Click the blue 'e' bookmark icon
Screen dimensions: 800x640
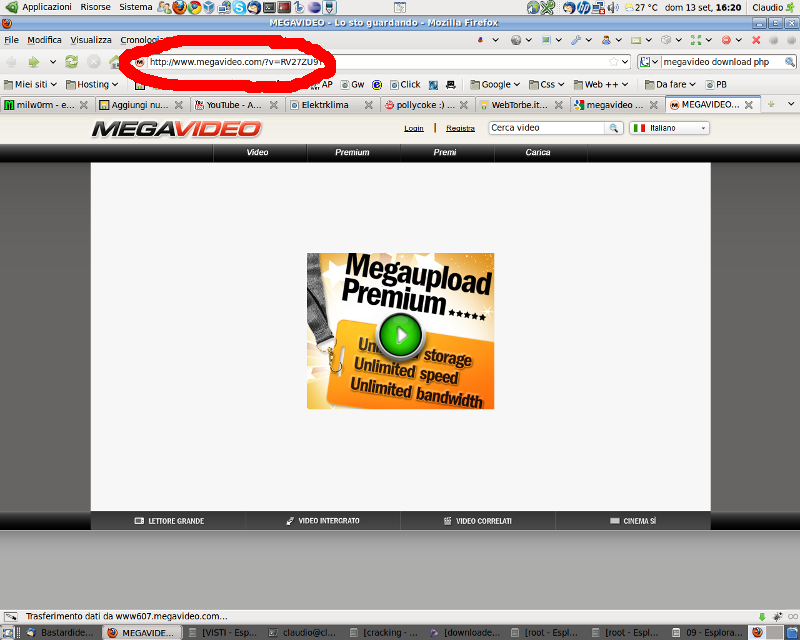[377, 85]
